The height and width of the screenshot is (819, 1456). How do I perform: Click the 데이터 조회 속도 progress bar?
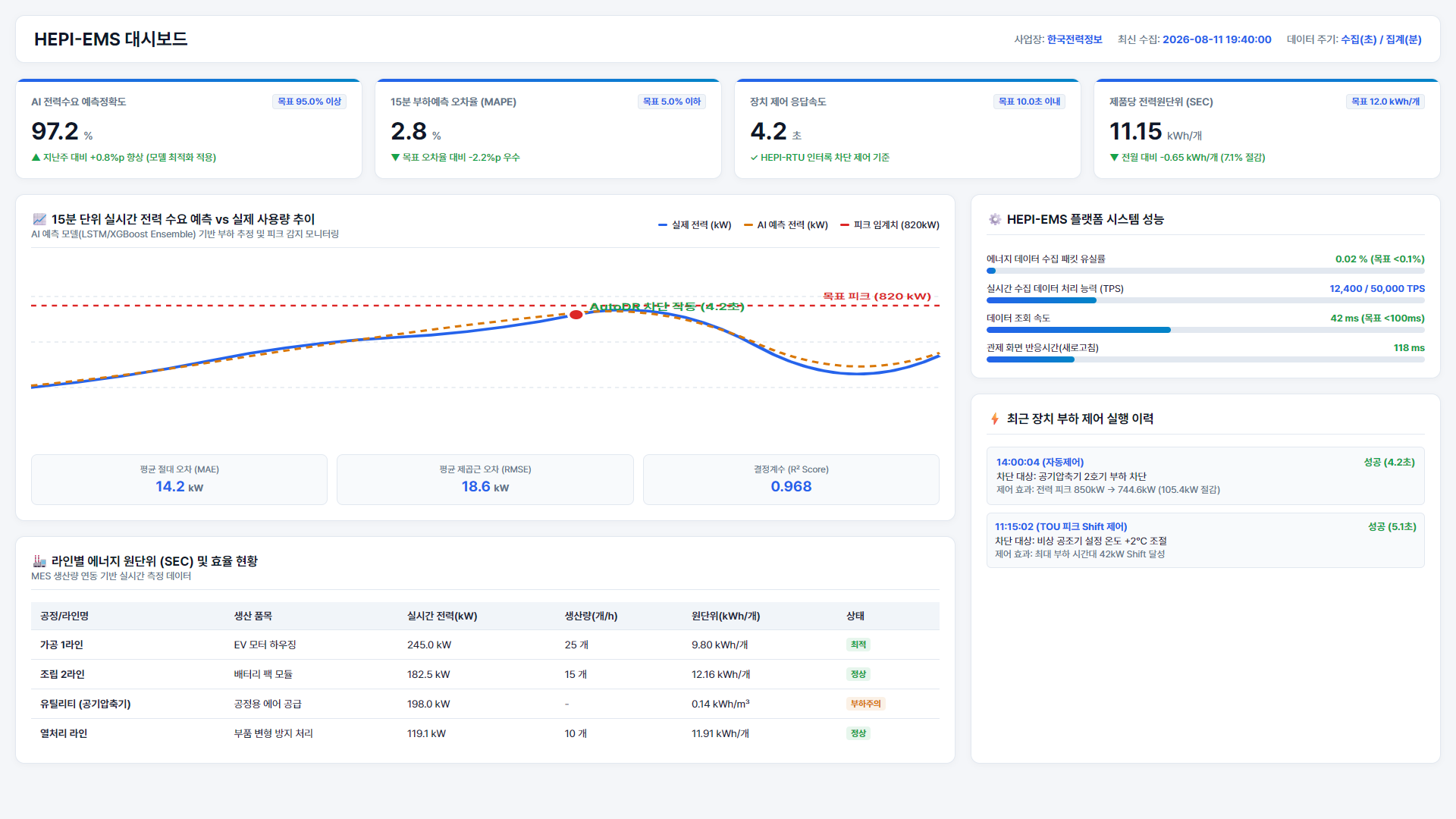(1206, 330)
